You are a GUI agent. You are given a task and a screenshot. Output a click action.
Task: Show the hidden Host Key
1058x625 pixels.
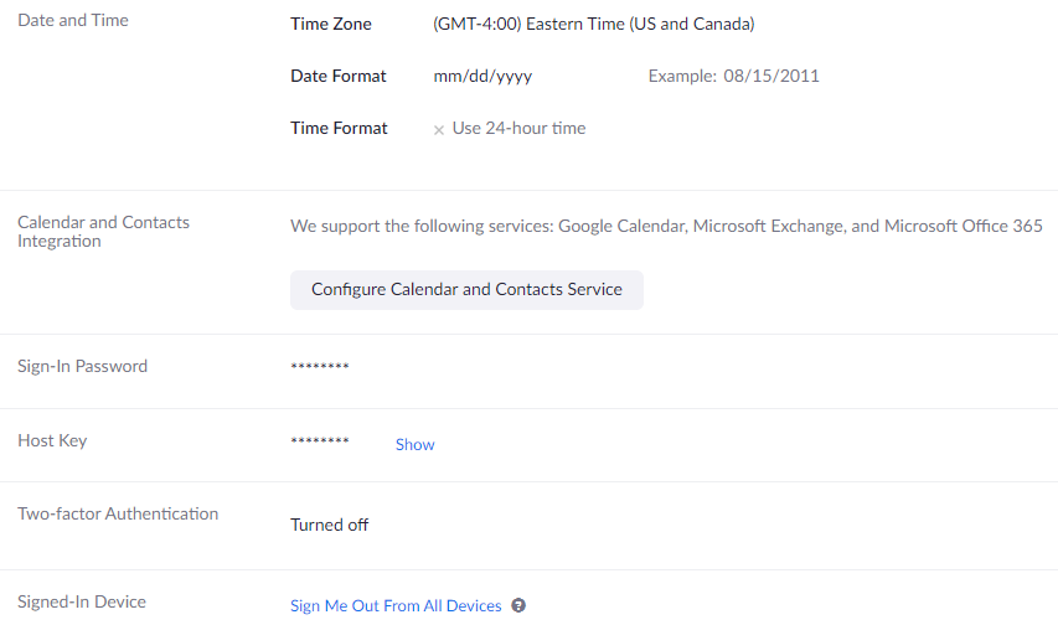pyautogui.click(x=414, y=444)
